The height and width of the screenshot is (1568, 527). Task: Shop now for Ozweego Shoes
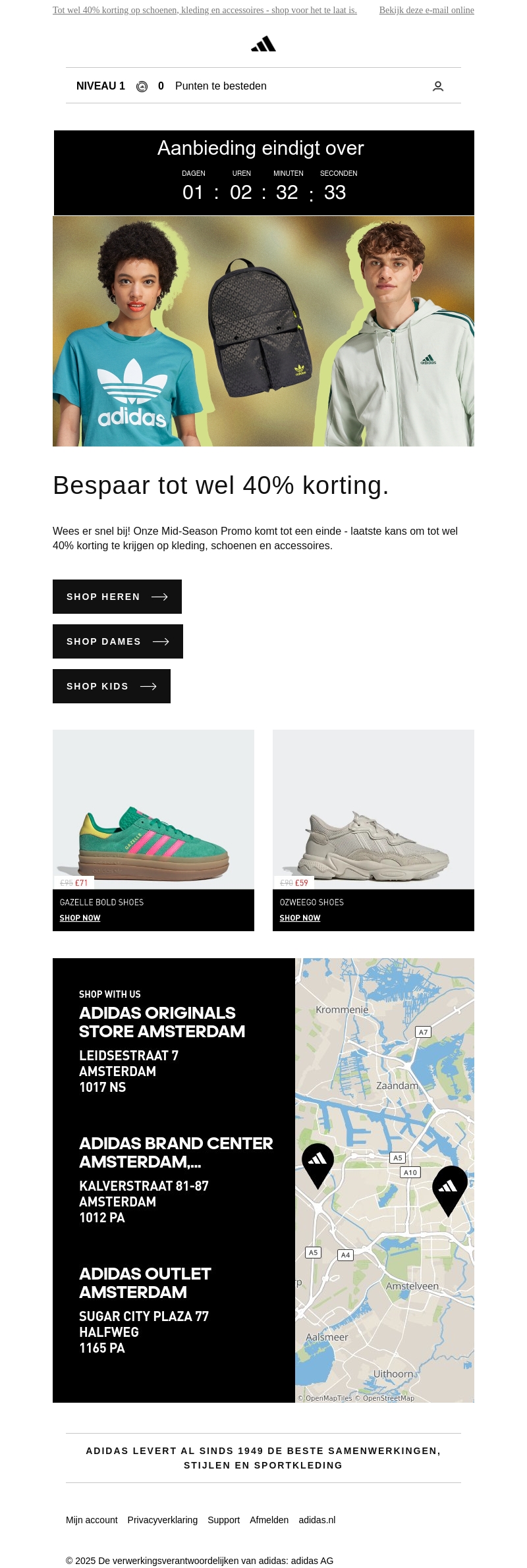[x=300, y=918]
